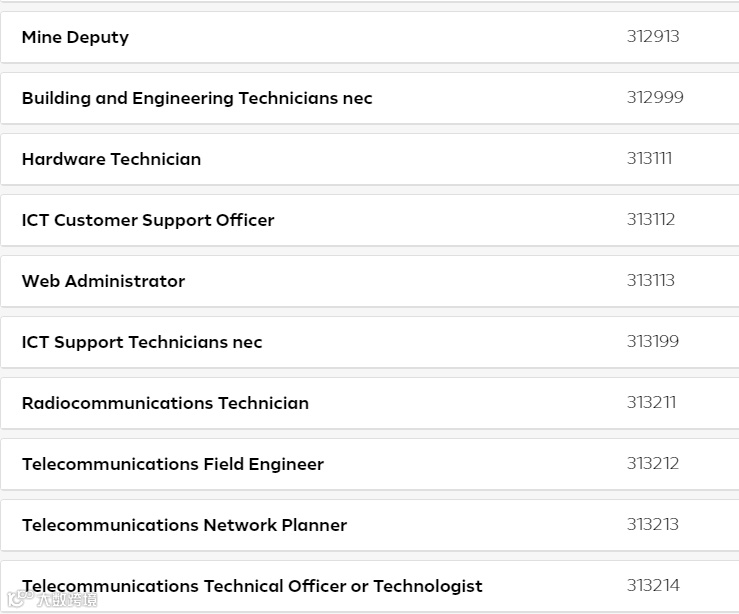This screenshot has height=614, width=739.
Task: Click the 313199 code
Action: pos(653,342)
